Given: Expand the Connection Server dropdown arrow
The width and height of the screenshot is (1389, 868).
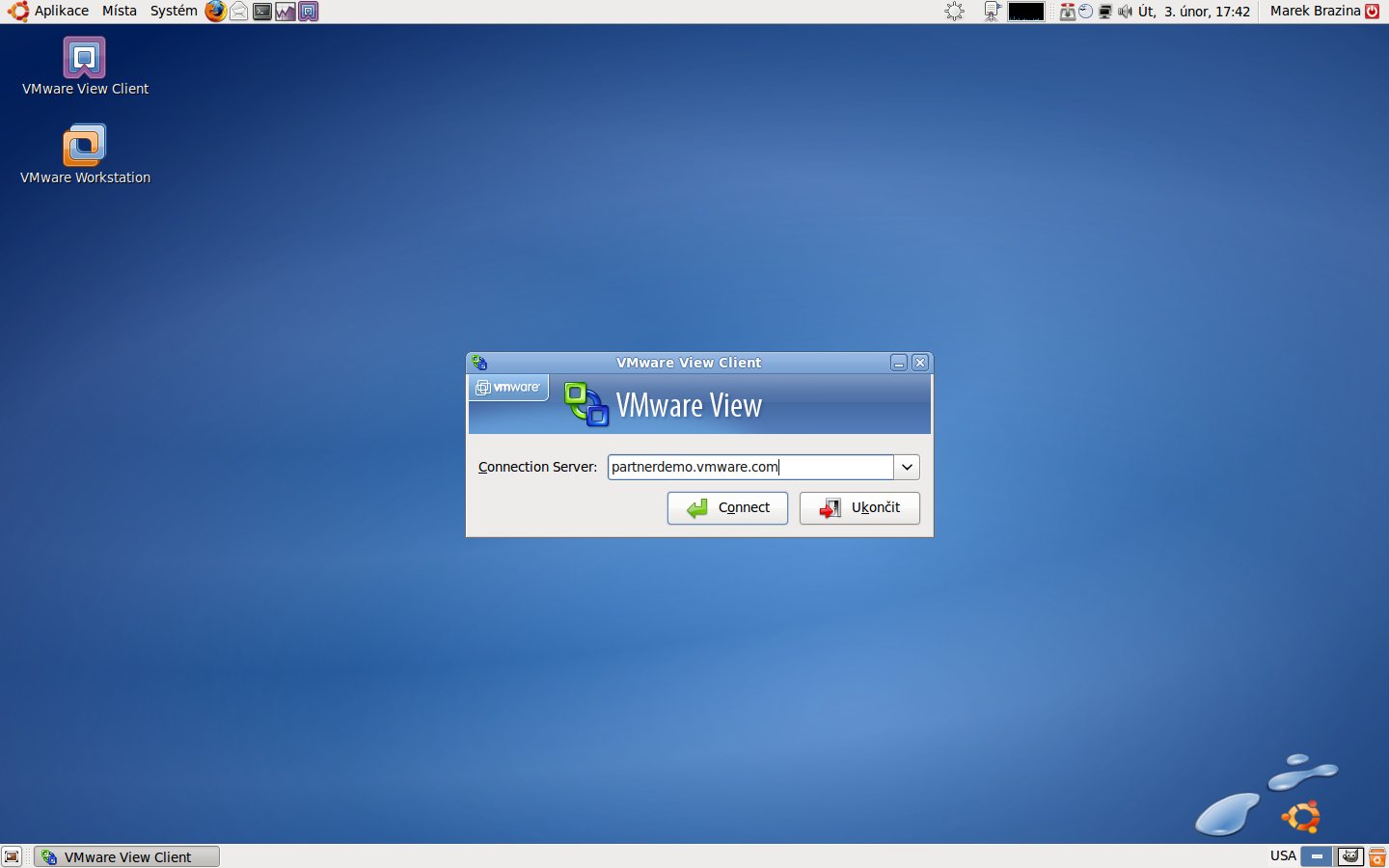Looking at the screenshot, I should click(907, 468).
